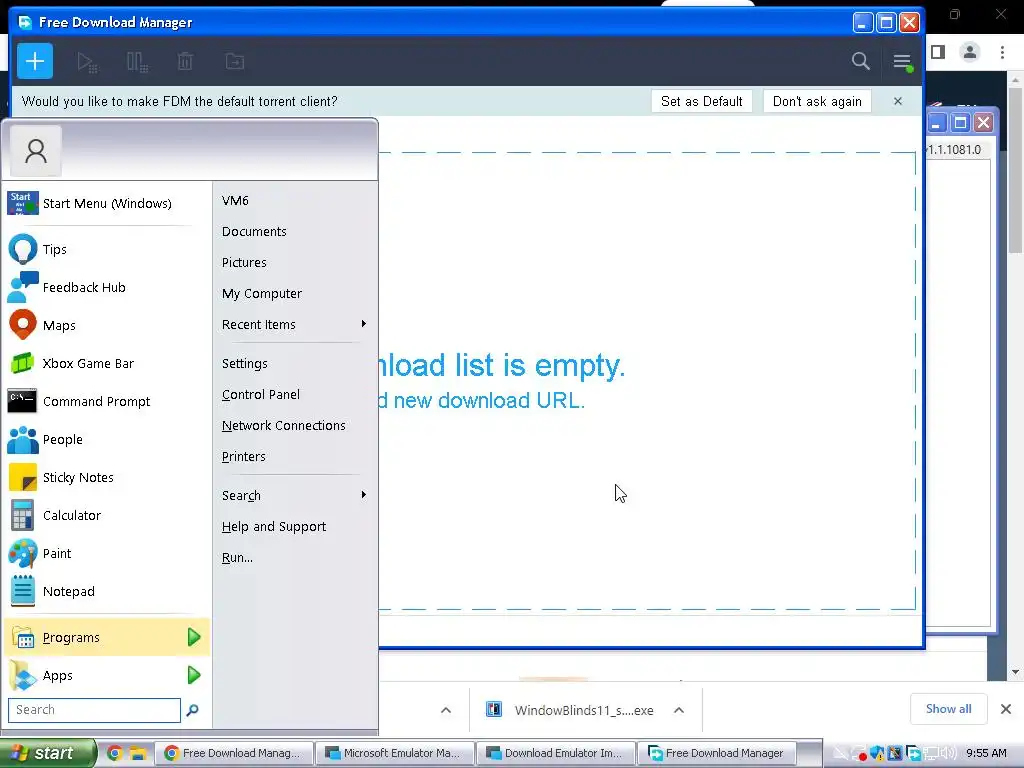Click the taskbar volume icon

click(948, 753)
